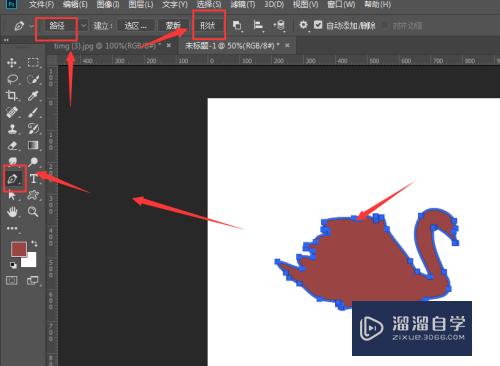Select the Pen tool in toolbox

click(x=13, y=179)
